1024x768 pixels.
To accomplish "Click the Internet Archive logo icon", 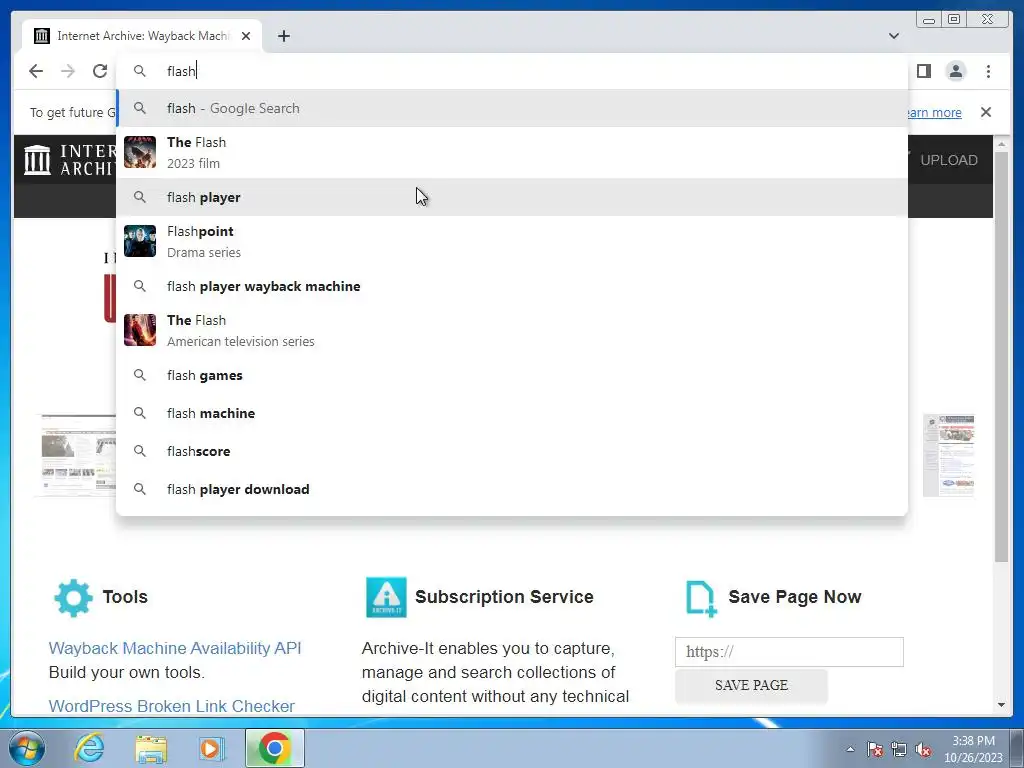I will pyautogui.click(x=37, y=160).
